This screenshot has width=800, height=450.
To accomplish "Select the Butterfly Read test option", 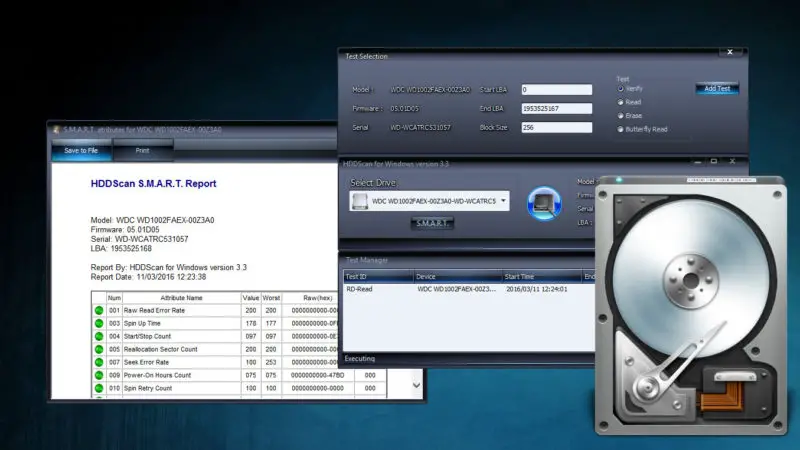I will point(620,130).
